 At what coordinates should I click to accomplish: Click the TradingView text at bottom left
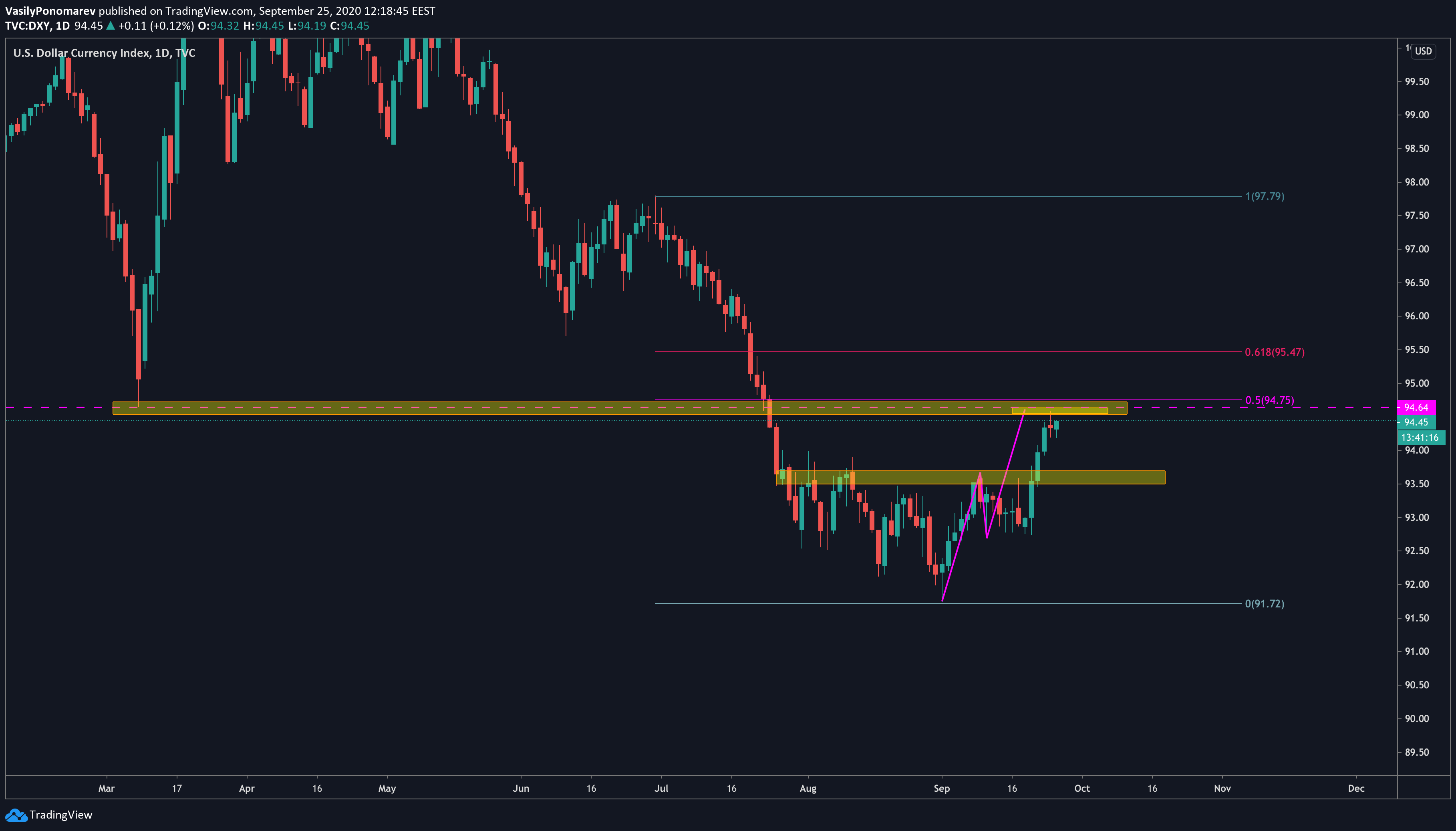coord(60,815)
